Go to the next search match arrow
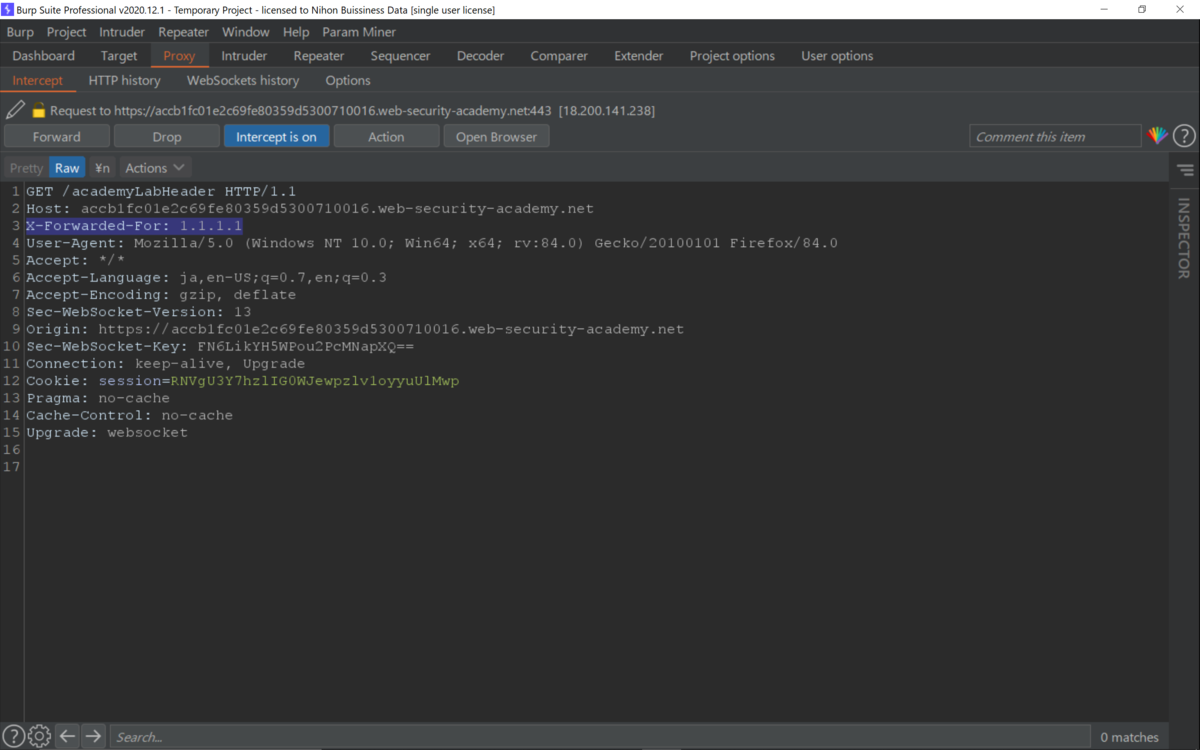Viewport: 1200px width, 750px height. point(93,737)
